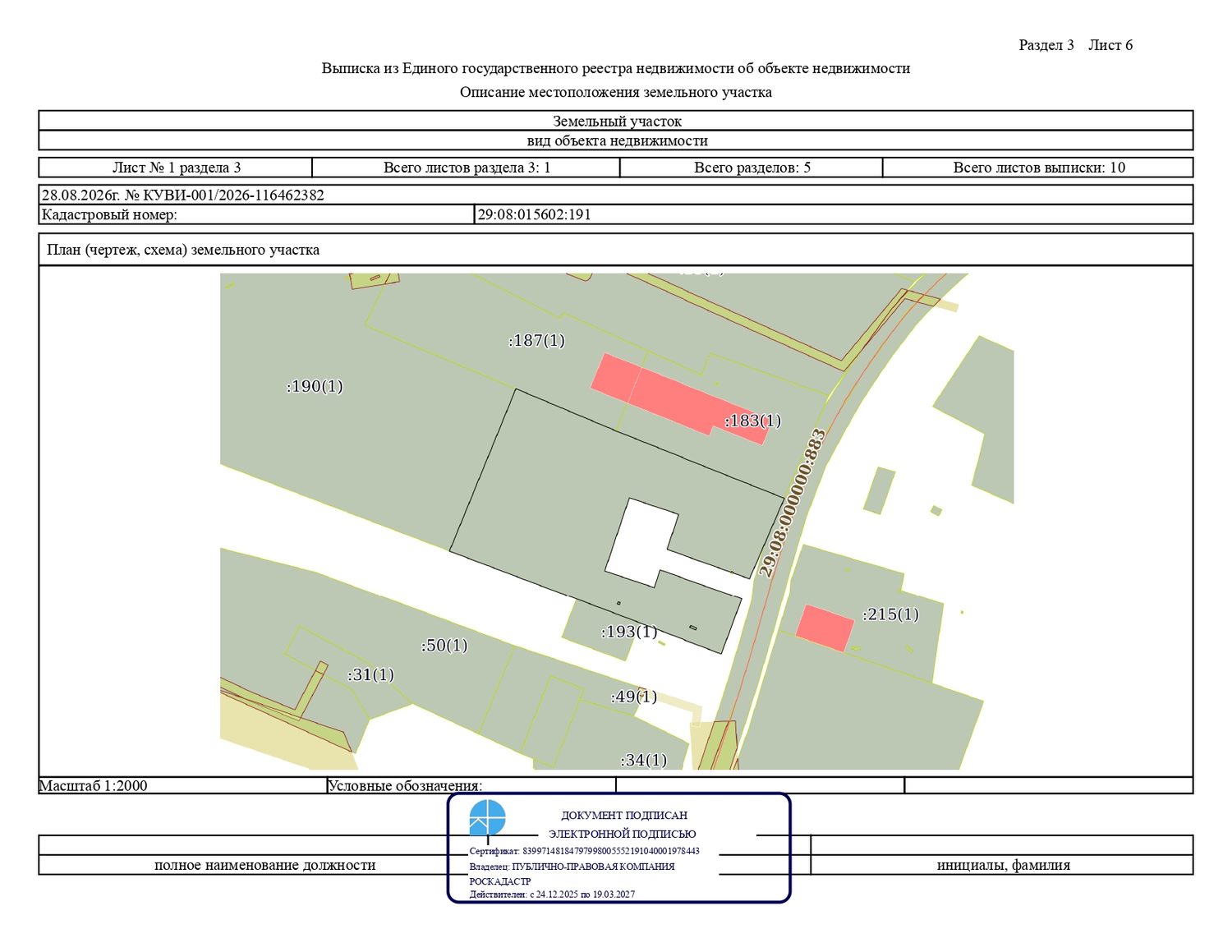Click the 'Всего разделов: 5' cell
The image size is (1232, 952).
[752, 168]
